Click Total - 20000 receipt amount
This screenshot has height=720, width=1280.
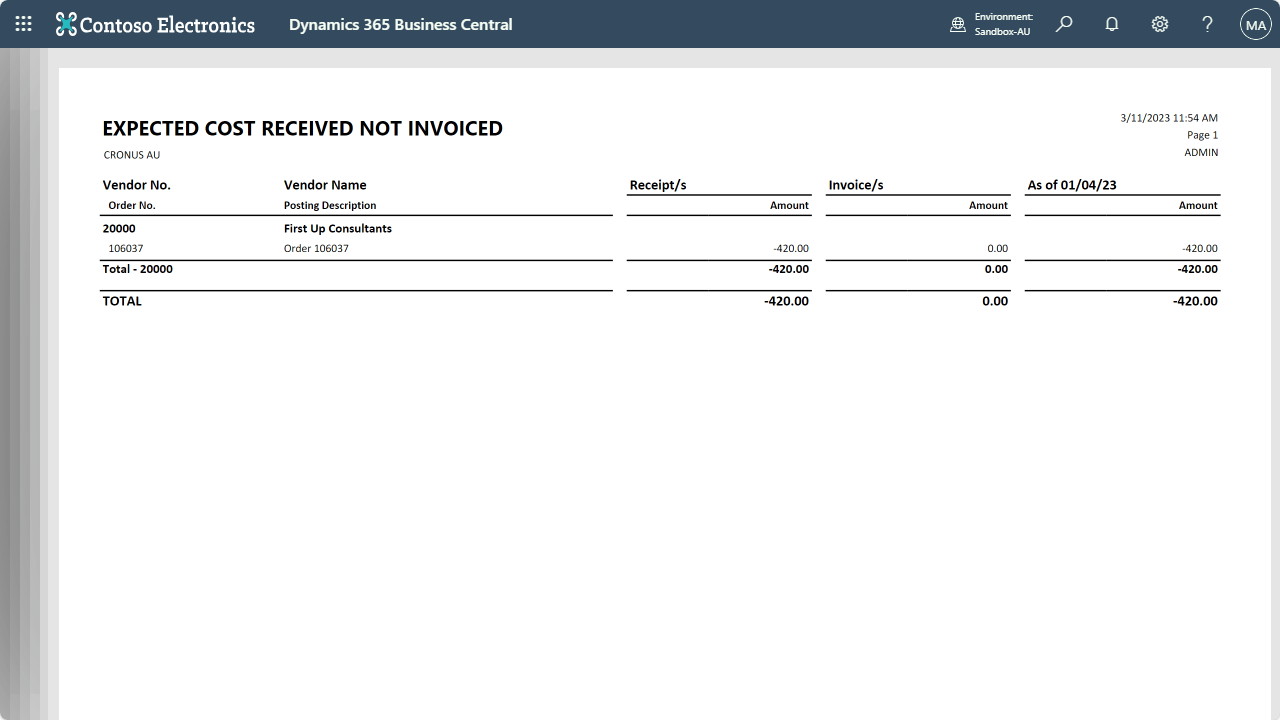click(x=789, y=269)
